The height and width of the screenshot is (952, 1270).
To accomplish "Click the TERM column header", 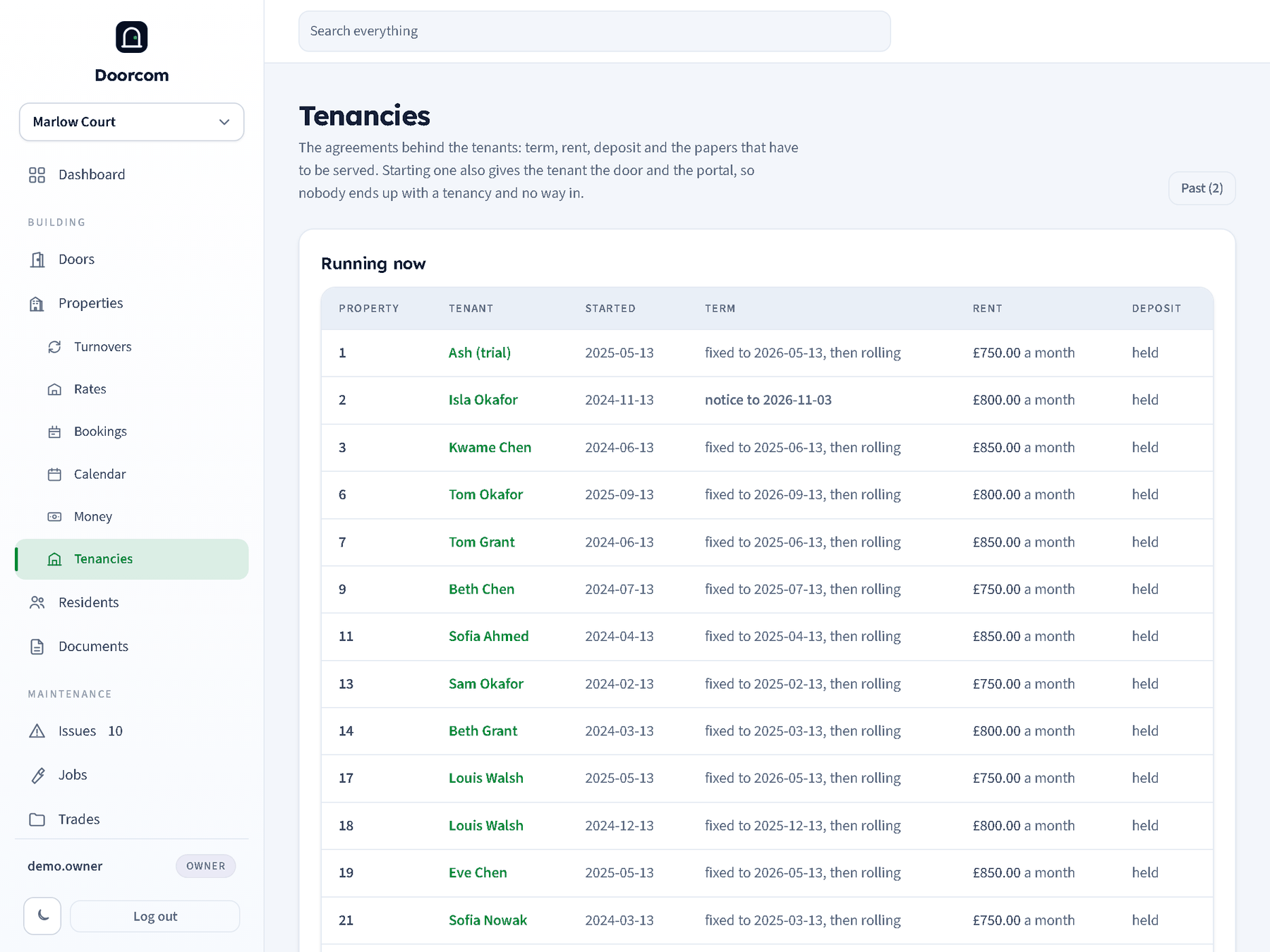I will click(720, 308).
